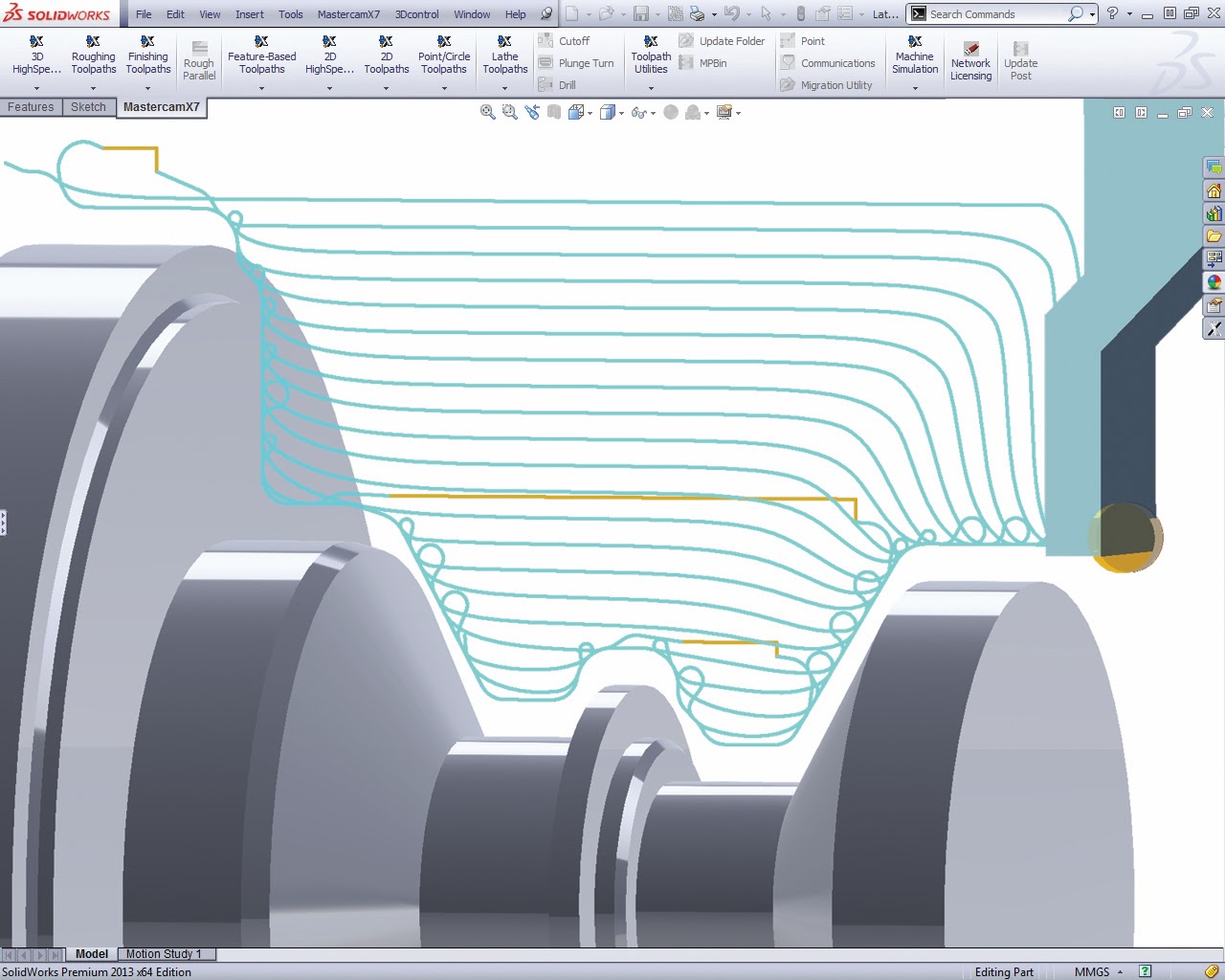Click the Print icon in the toolbar
The height and width of the screenshot is (980, 1225).
click(697, 14)
